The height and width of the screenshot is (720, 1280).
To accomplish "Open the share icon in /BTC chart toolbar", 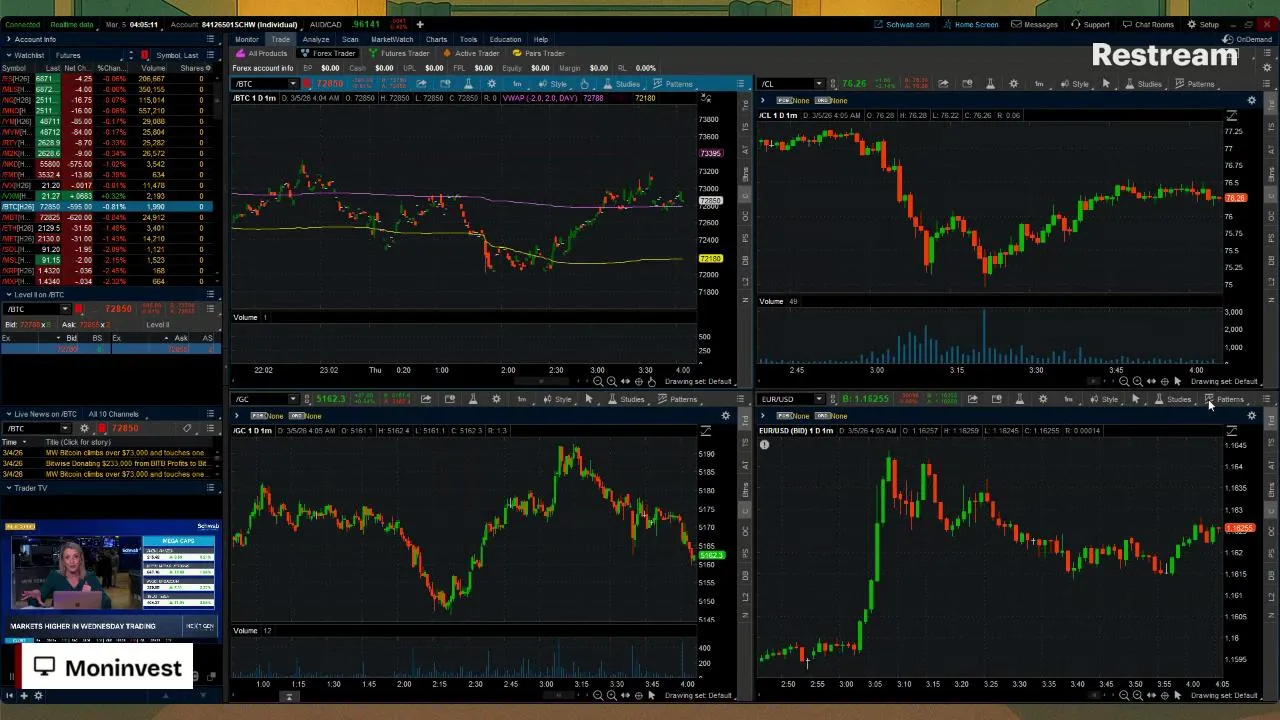I will pyautogui.click(x=421, y=84).
